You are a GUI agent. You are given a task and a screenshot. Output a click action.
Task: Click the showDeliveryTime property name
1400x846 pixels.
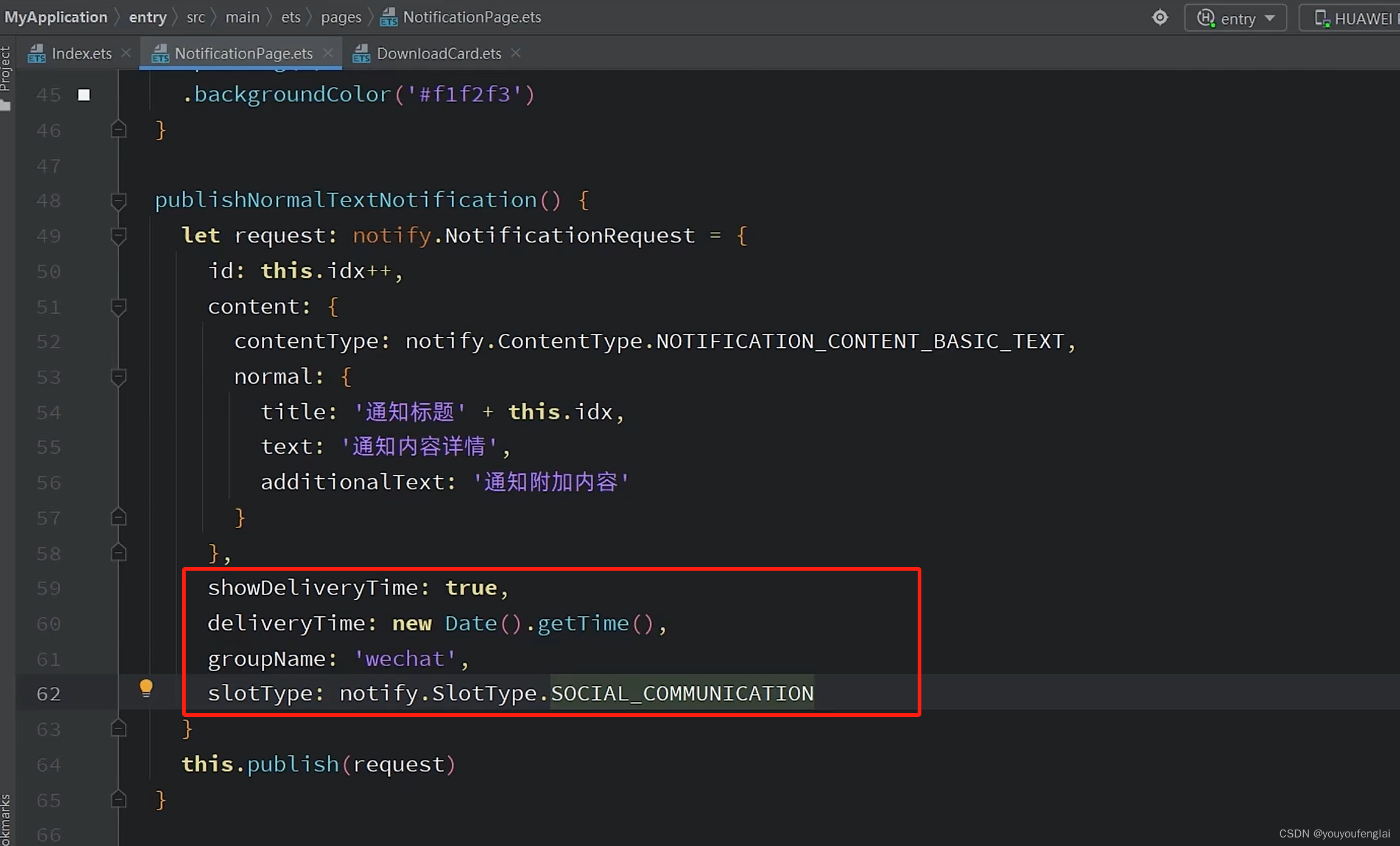coord(312,588)
